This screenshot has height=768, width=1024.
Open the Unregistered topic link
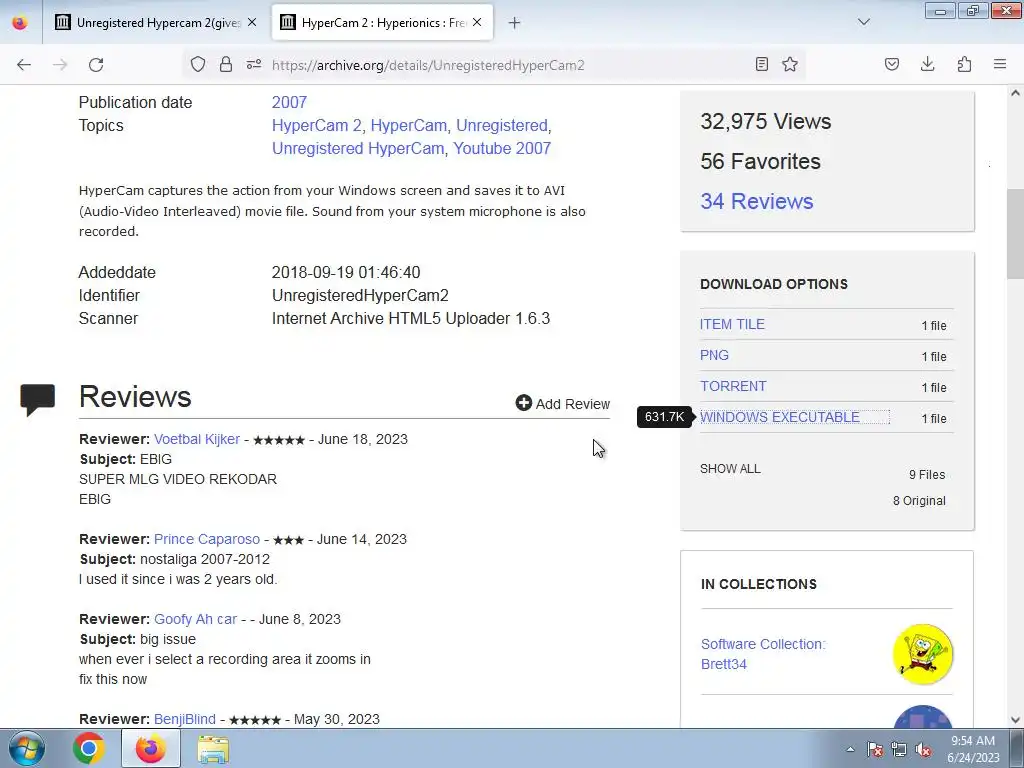(x=502, y=125)
